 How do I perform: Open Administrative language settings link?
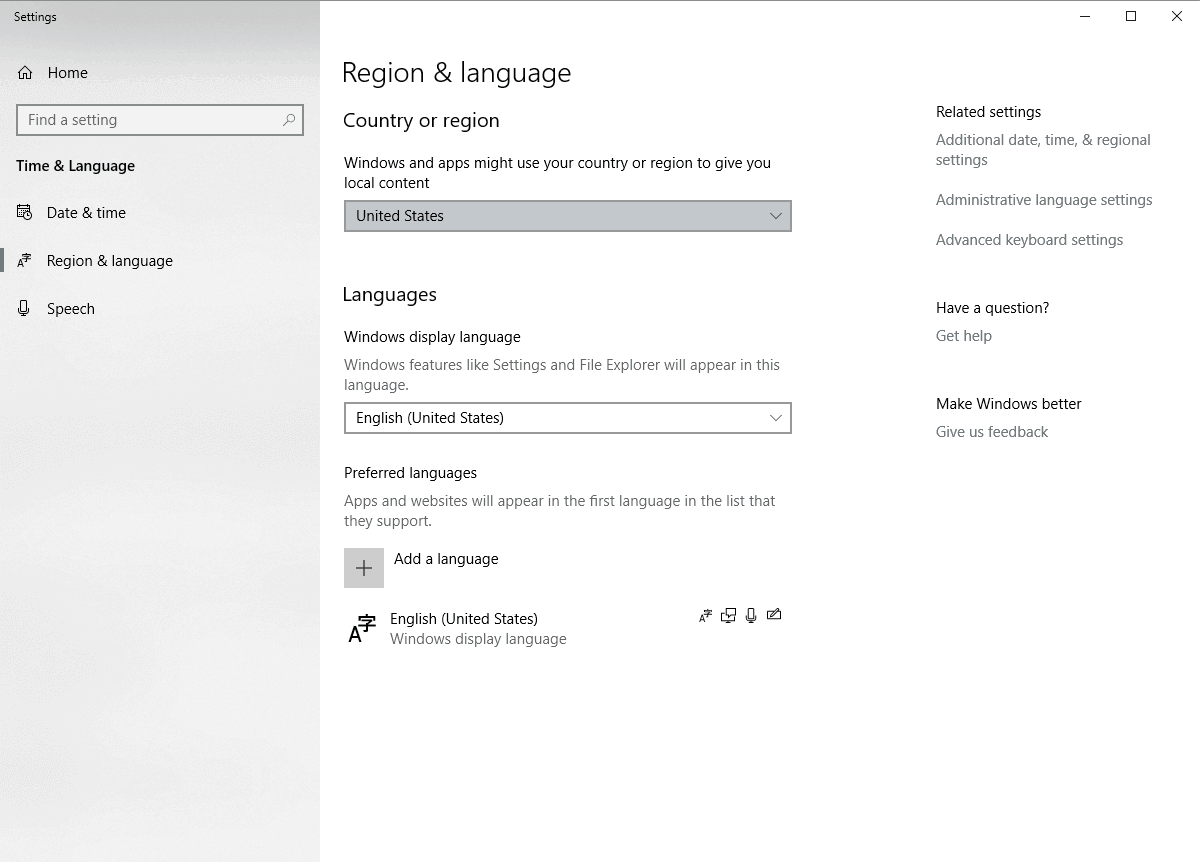coord(1044,200)
